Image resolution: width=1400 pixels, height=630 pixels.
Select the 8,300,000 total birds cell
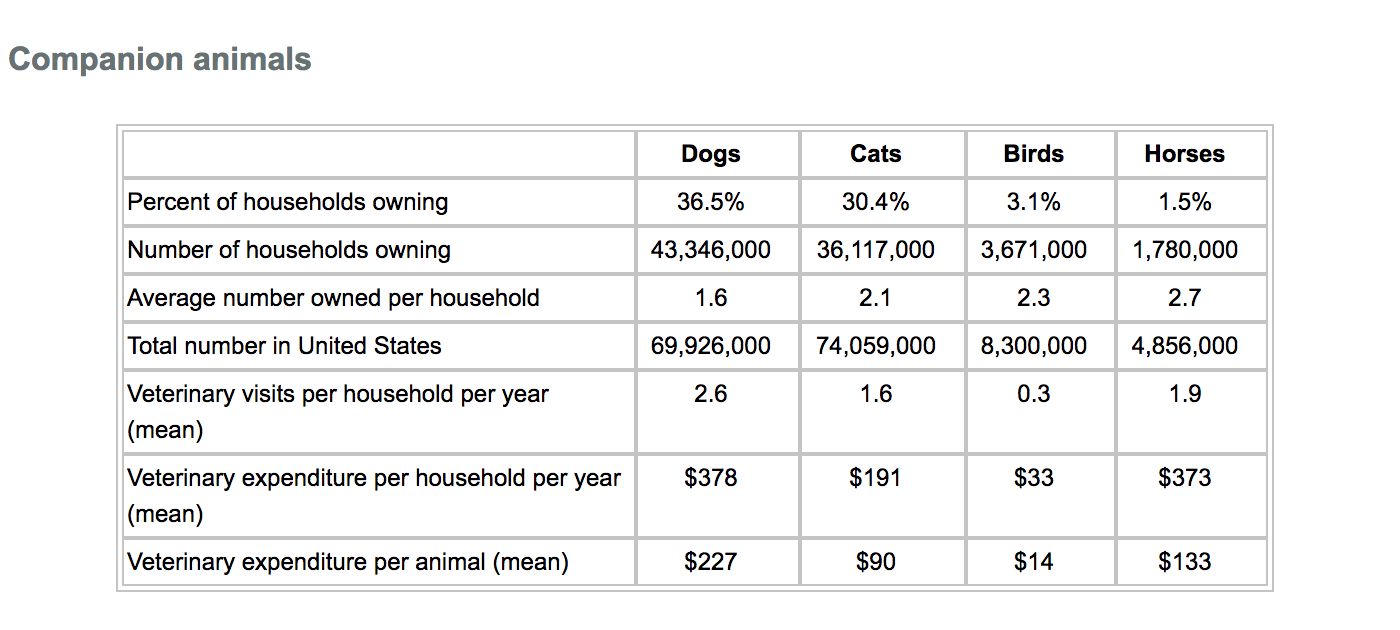coord(1033,346)
